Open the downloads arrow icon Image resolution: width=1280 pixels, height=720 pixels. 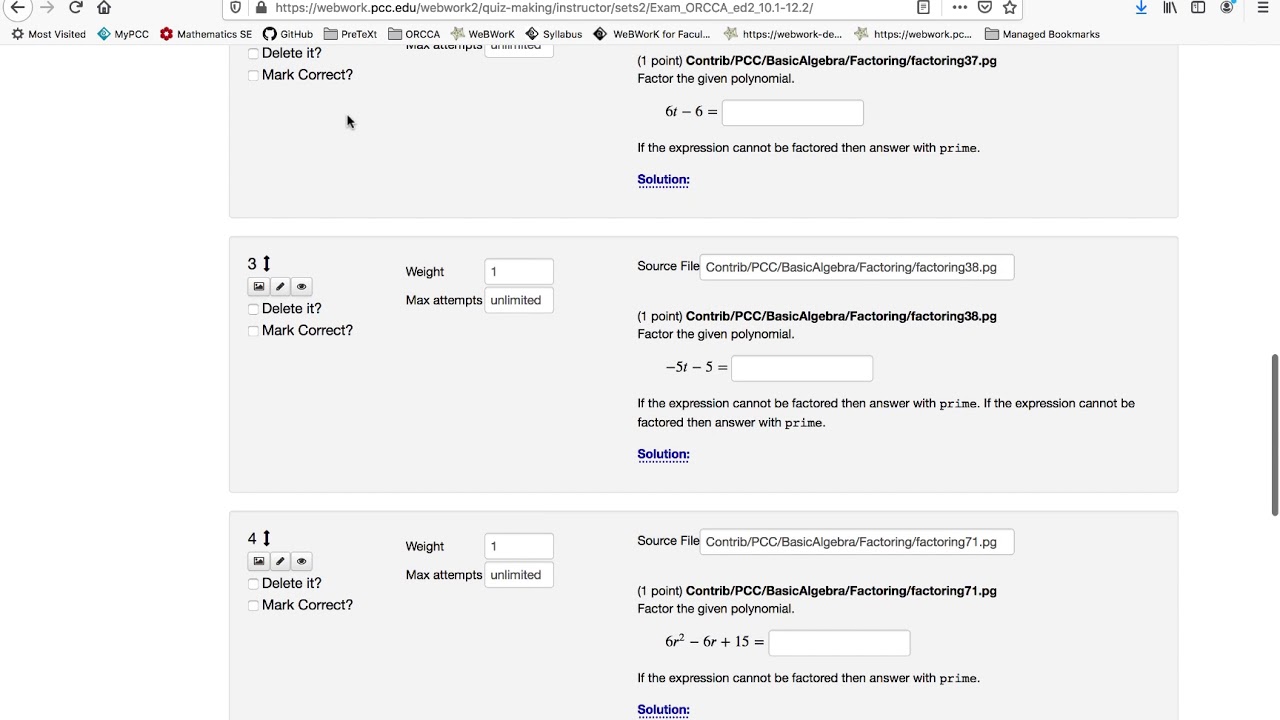tap(1141, 8)
